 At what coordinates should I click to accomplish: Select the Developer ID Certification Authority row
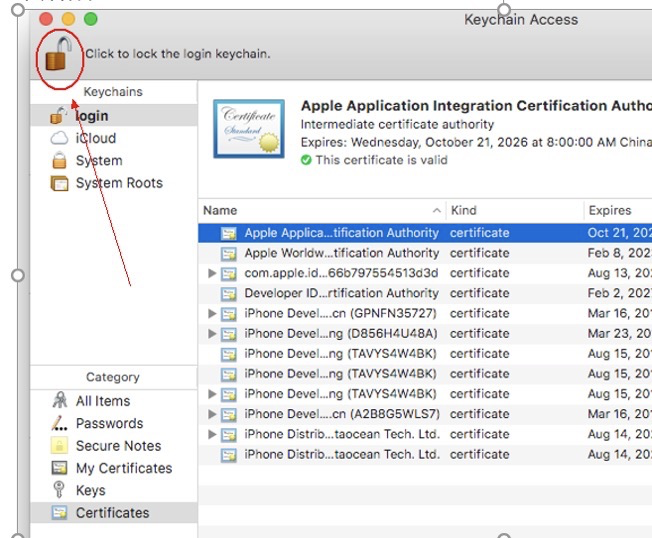pyautogui.click(x=341, y=293)
